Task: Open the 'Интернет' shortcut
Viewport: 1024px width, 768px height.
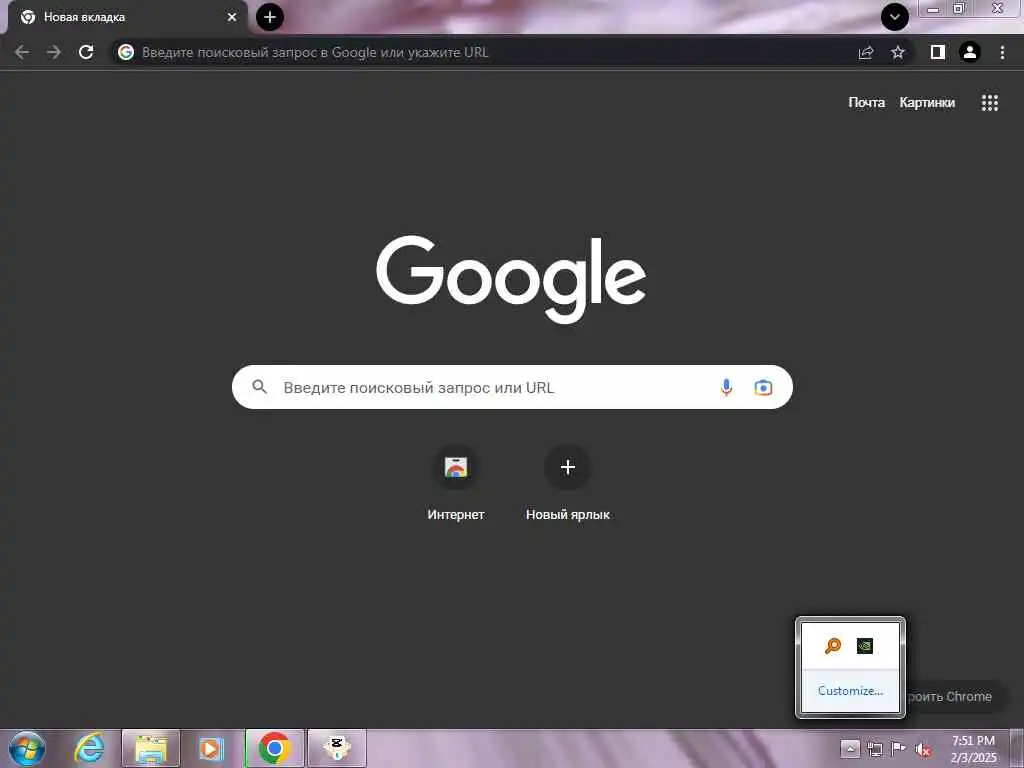Action: tap(456, 485)
